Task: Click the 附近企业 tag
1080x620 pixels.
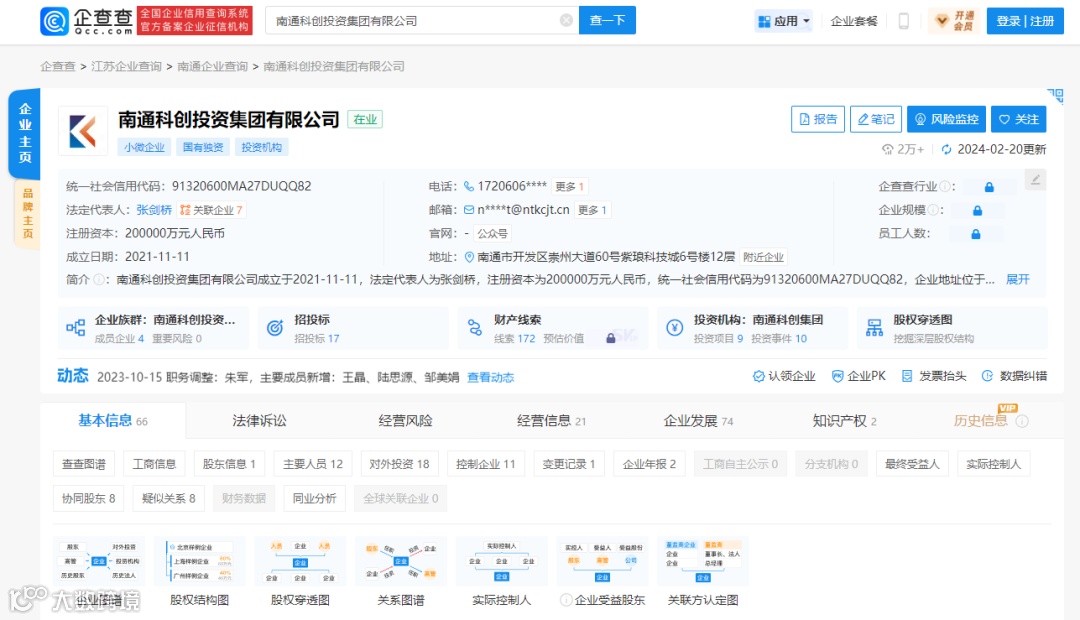Action: (x=763, y=258)
